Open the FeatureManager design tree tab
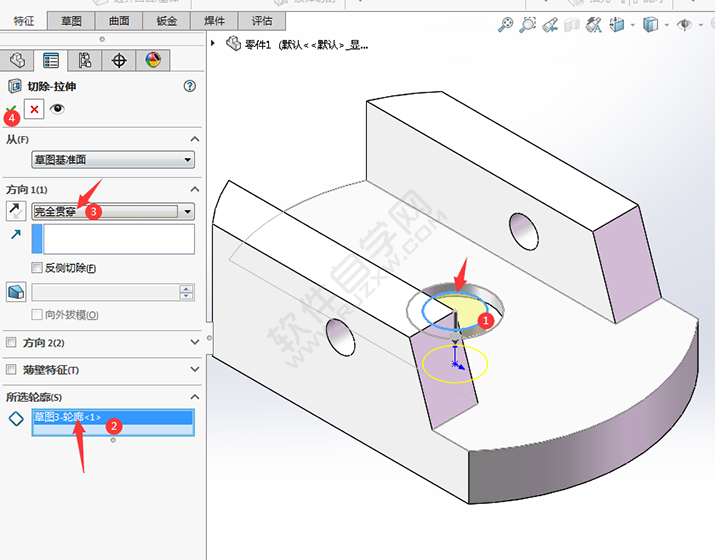Image resolution: width=715 pixels, height=560 pixels. pos(17,60)
